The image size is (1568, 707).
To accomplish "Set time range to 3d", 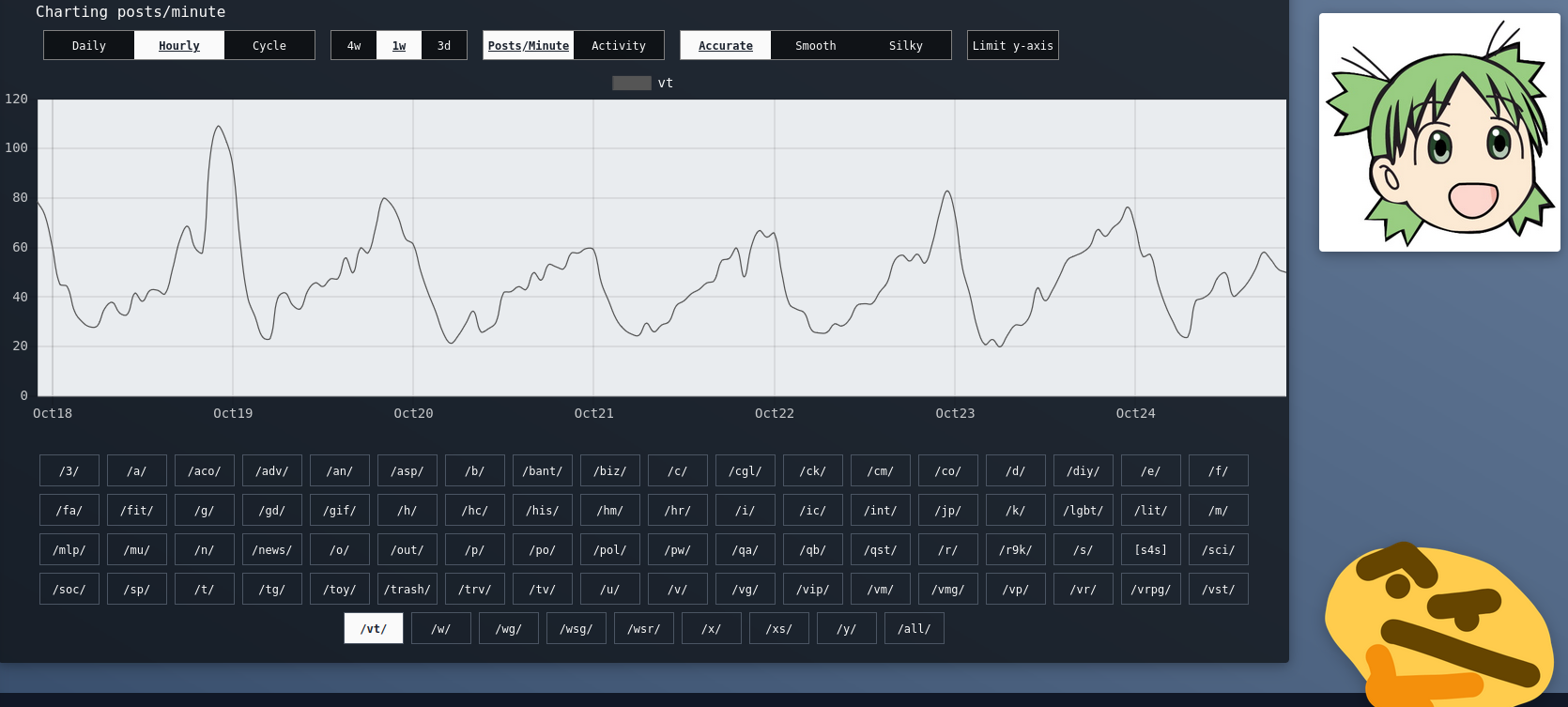I will coord(444,45).
